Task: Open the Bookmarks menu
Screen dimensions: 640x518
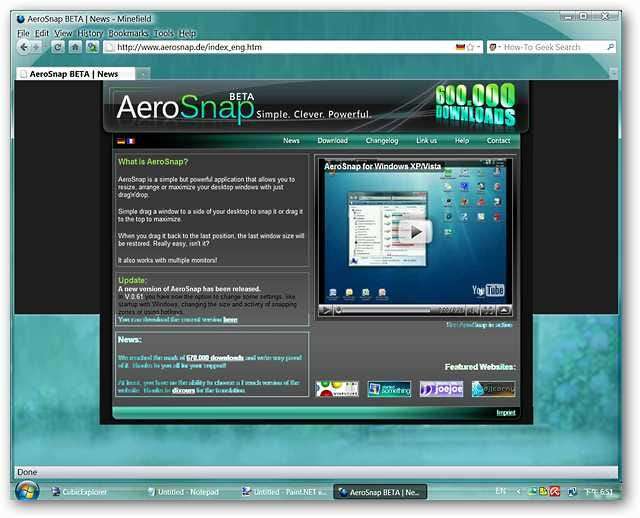Action: coord(128,33)
